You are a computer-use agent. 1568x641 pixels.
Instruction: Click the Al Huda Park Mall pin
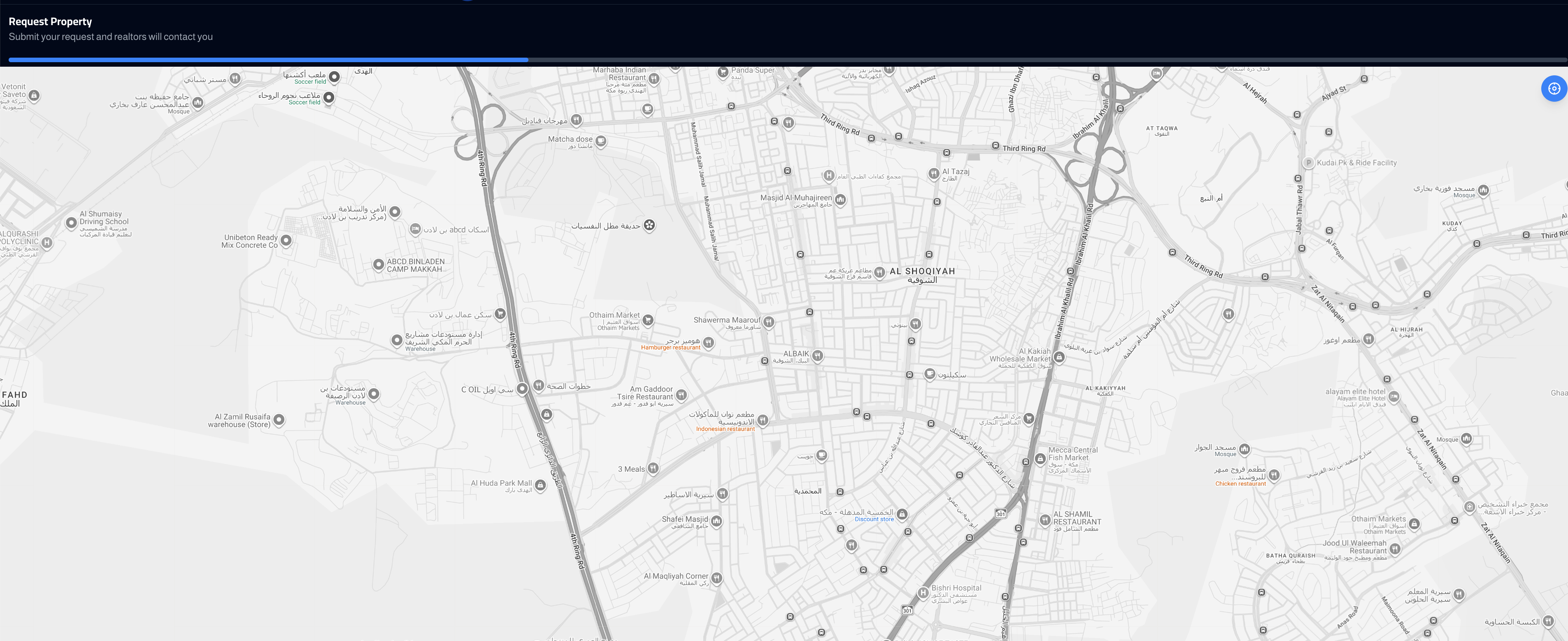click(x=540, y=485)
